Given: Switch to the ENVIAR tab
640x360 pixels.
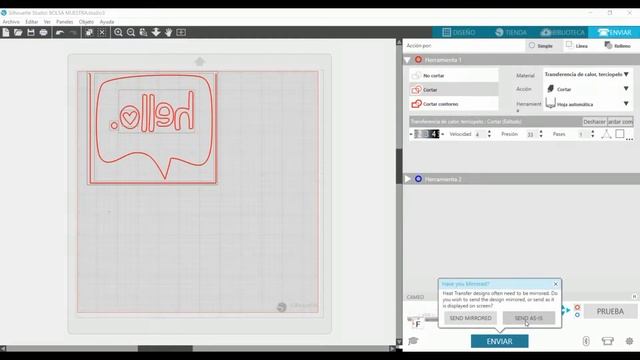Looking at the screenshot, I should [x=614, y=32].
